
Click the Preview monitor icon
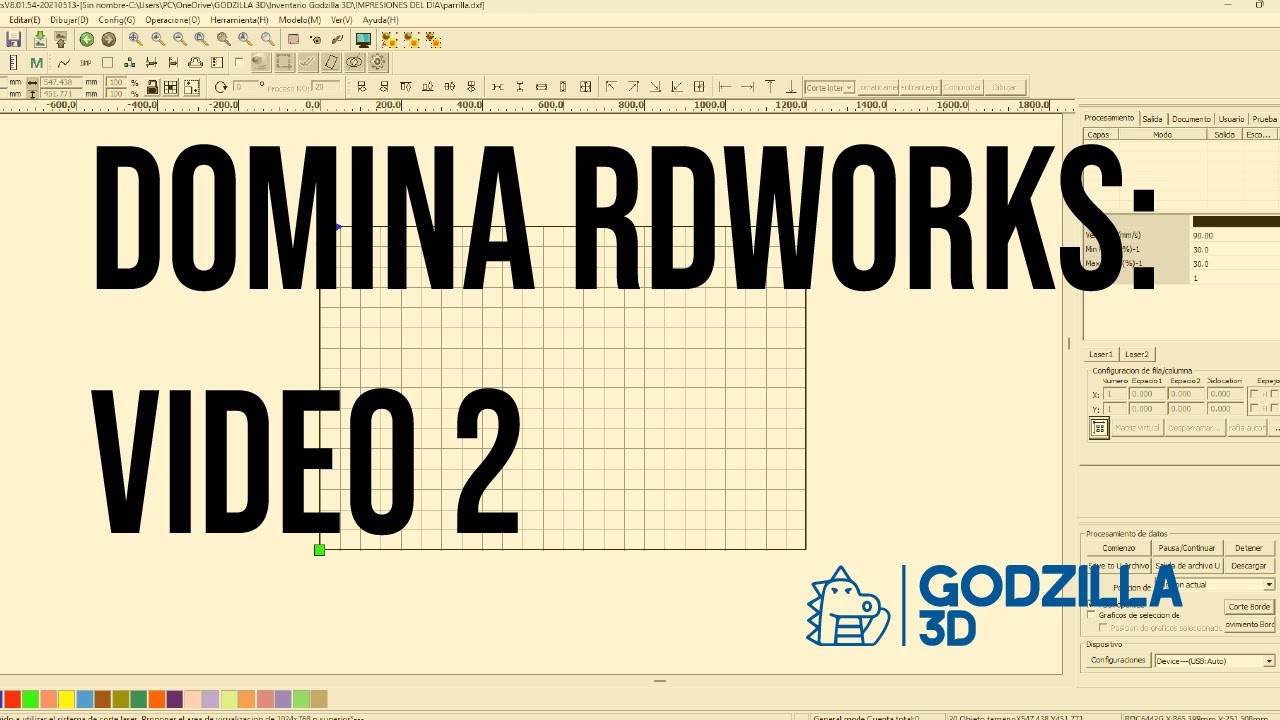363,39
